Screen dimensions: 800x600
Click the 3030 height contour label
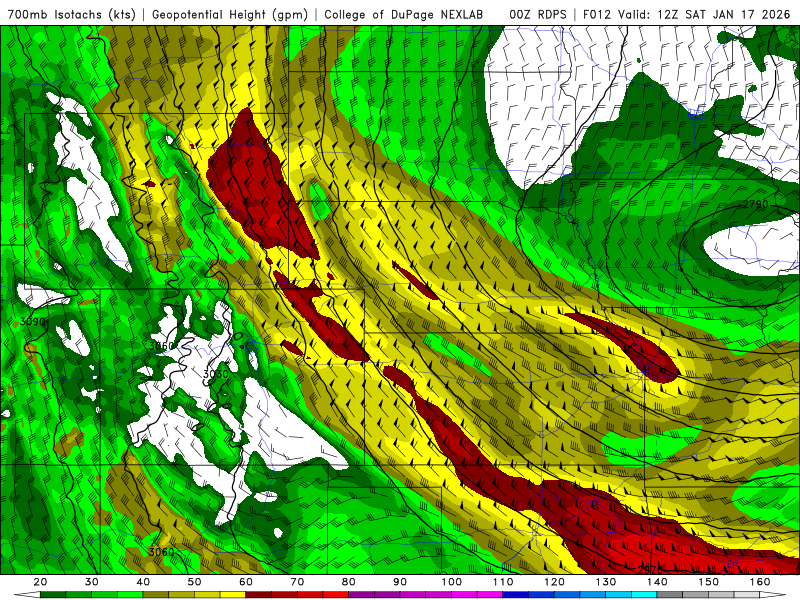click(216, 374)
